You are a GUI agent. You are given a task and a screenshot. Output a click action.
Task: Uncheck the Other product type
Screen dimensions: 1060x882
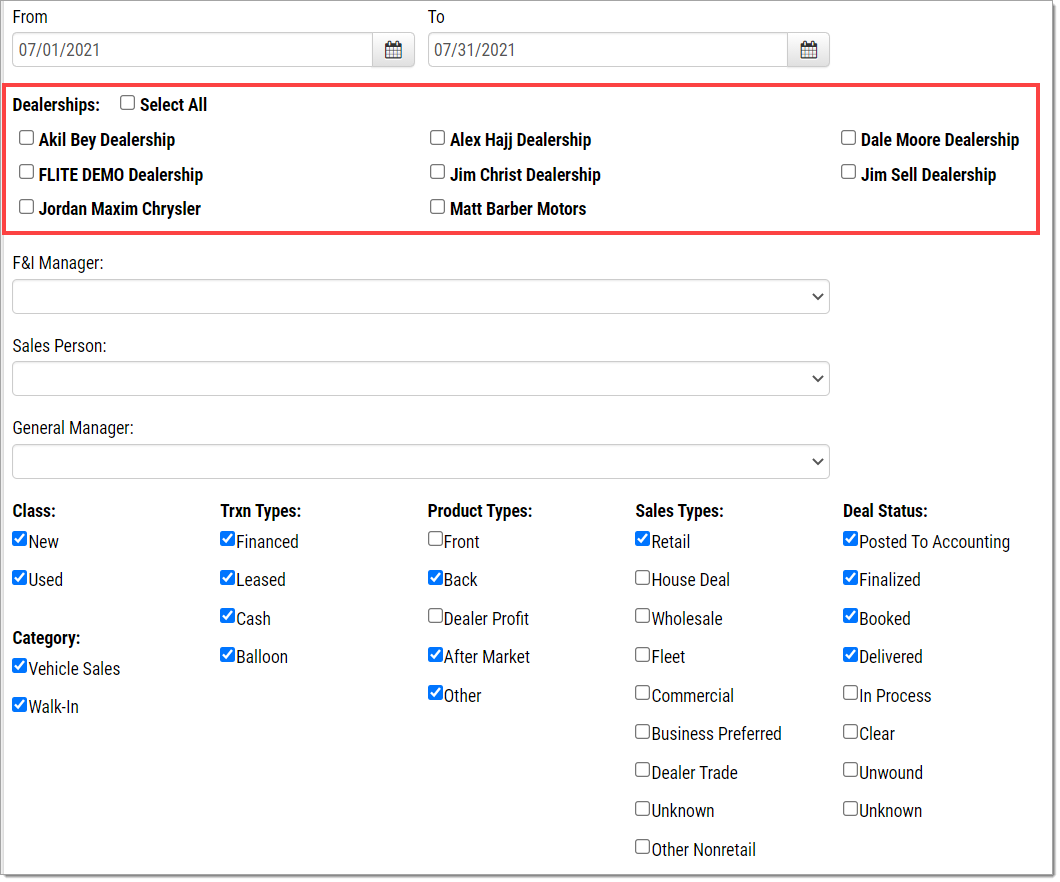(435, 693)
